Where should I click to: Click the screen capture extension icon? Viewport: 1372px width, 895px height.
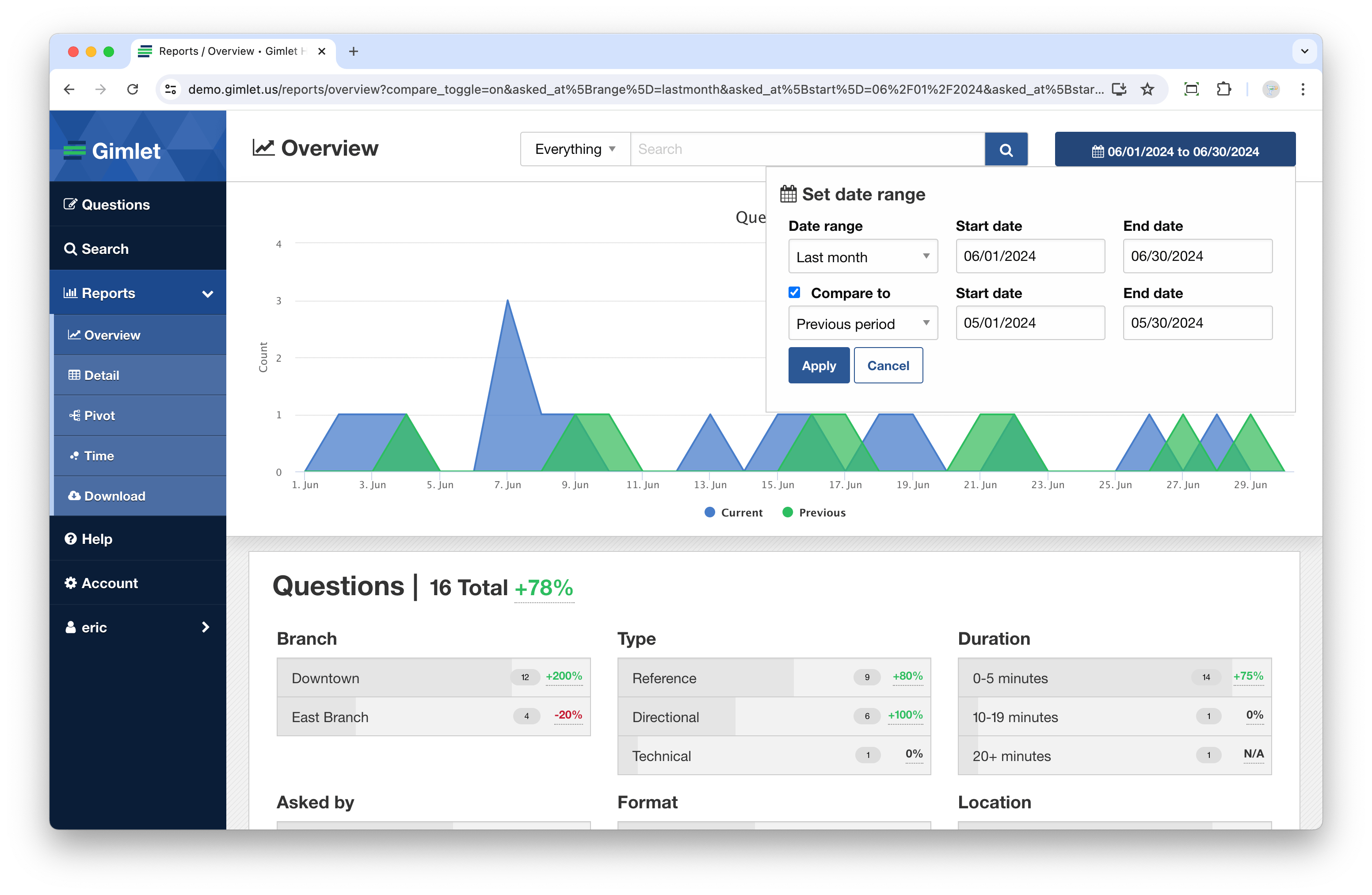point(1191,89)
